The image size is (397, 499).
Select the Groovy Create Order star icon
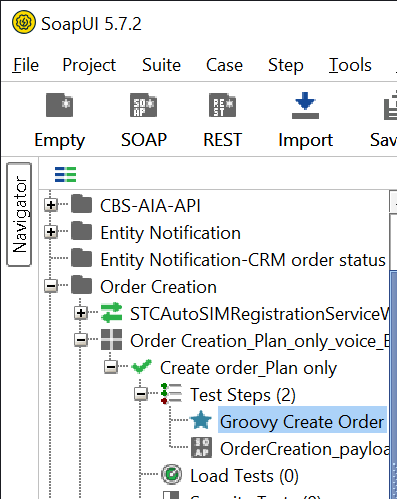(201, 420)
